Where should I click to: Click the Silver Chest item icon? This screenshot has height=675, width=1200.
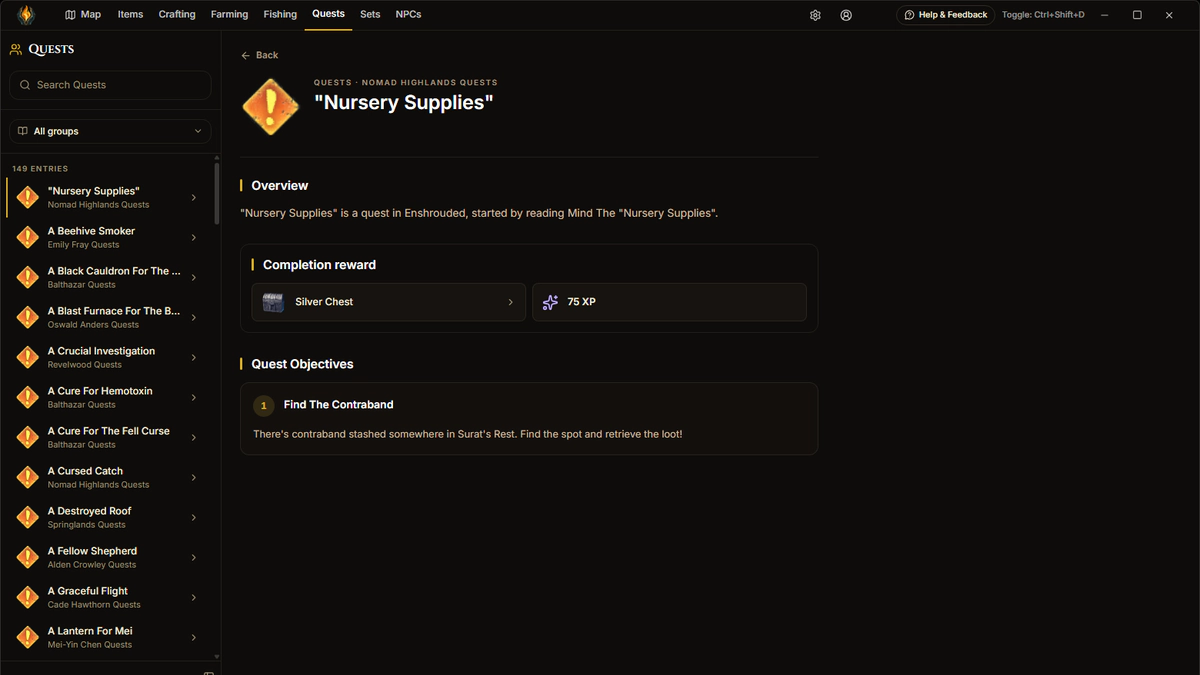coord(273,302)
